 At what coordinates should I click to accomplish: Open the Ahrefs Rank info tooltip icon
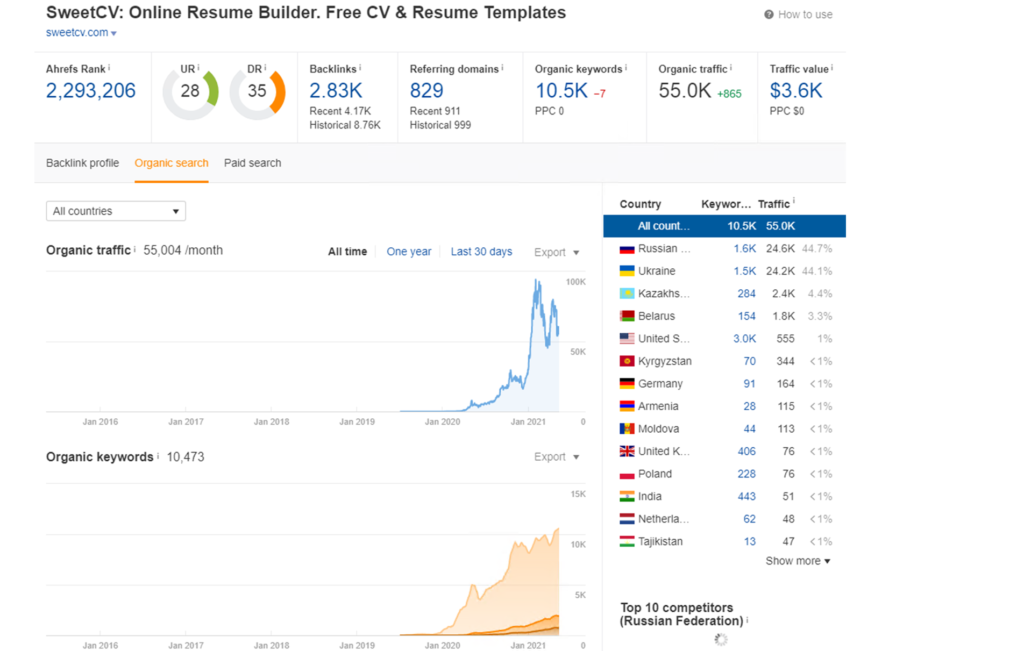coord(109,67)
